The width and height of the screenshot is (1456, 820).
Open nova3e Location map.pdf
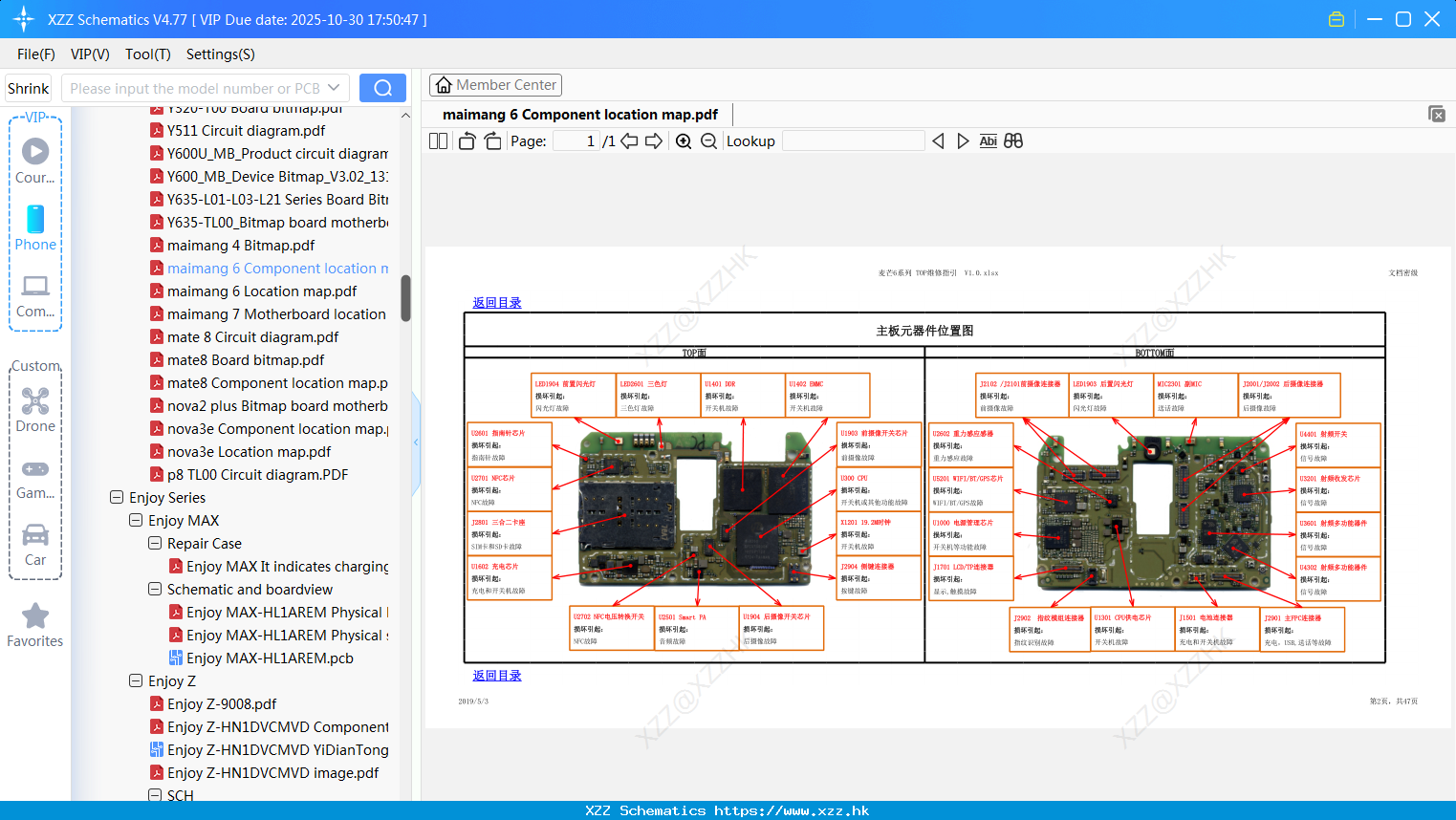tap(240, 452)
